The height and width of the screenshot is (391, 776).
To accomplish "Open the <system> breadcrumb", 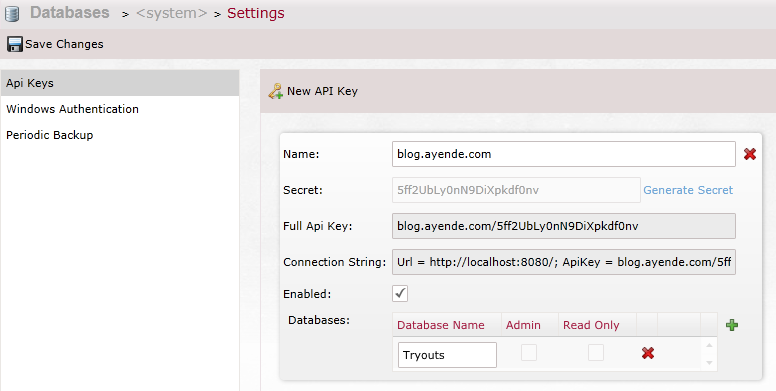I will pyautogui.click(x=172, y=13).
